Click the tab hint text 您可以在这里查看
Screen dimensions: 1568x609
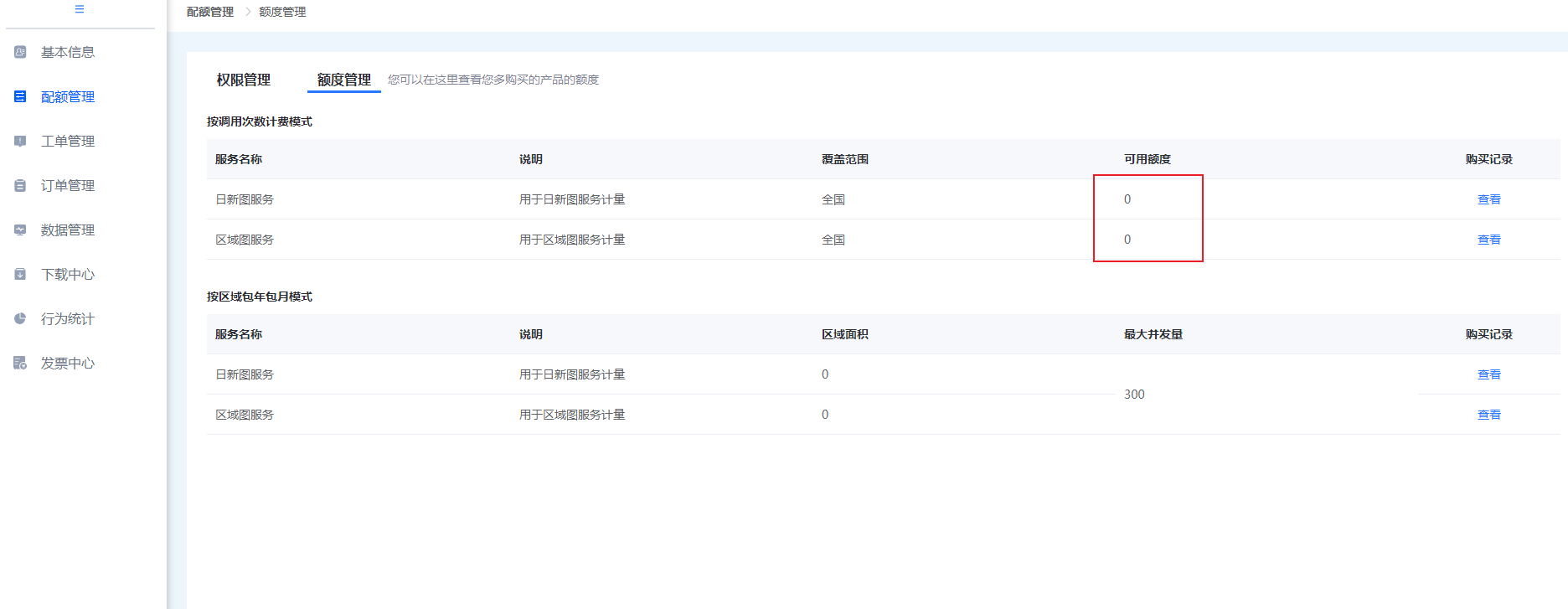point(493,80)
